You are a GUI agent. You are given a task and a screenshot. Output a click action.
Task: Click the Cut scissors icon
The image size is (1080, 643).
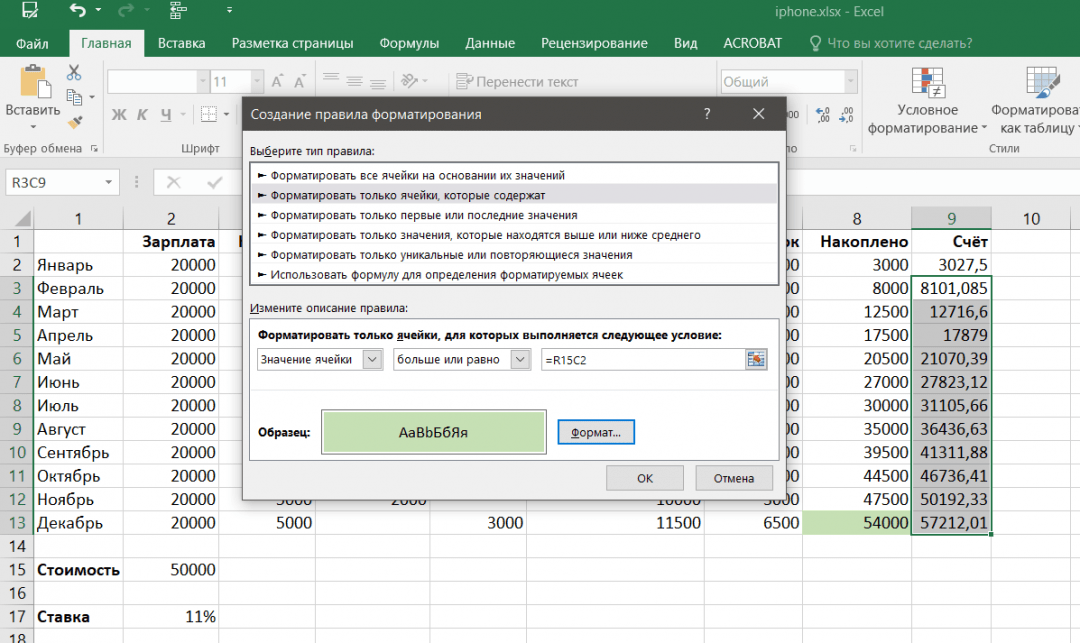pos(74,73)
